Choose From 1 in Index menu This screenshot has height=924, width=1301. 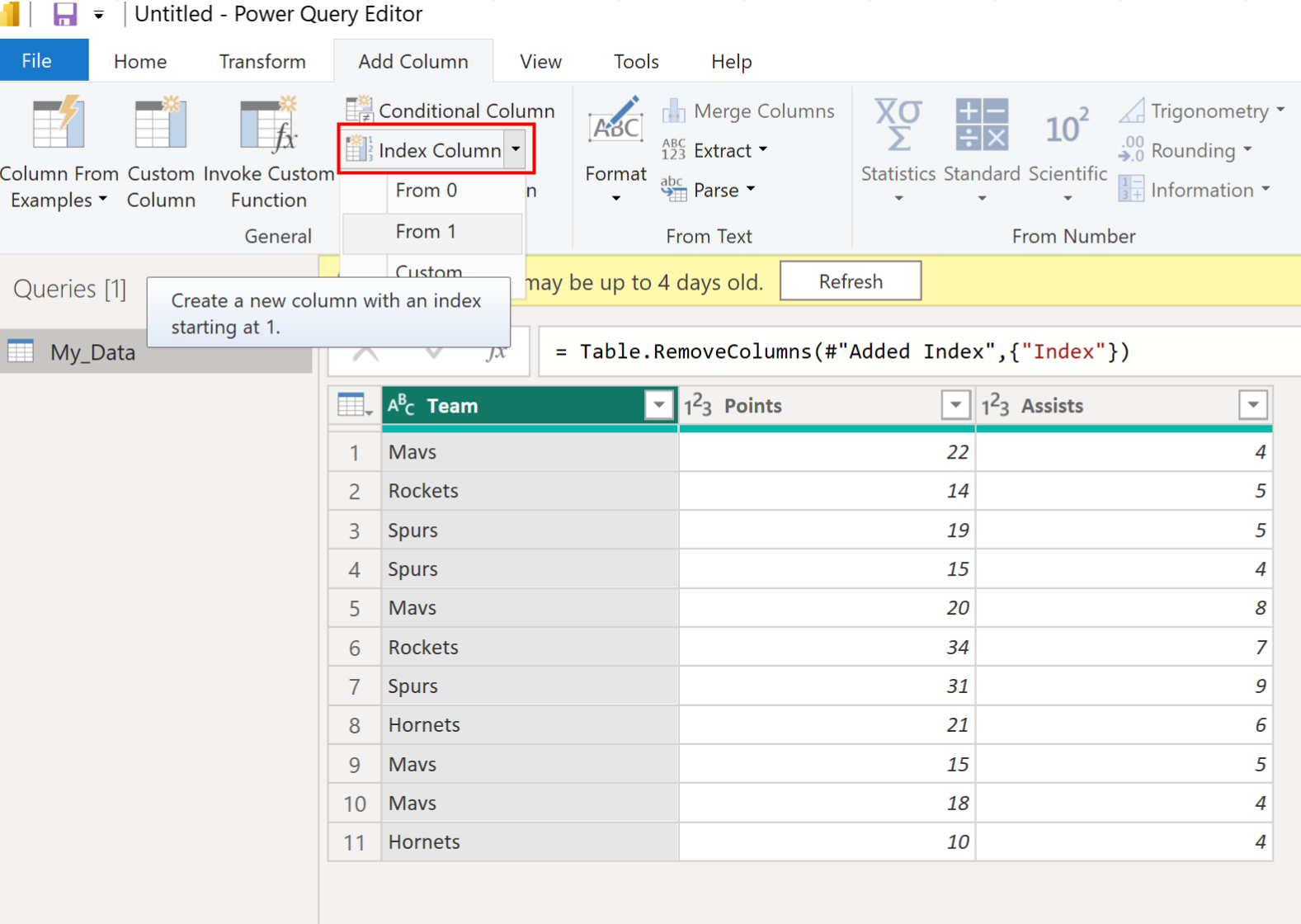tap(432, 232)
